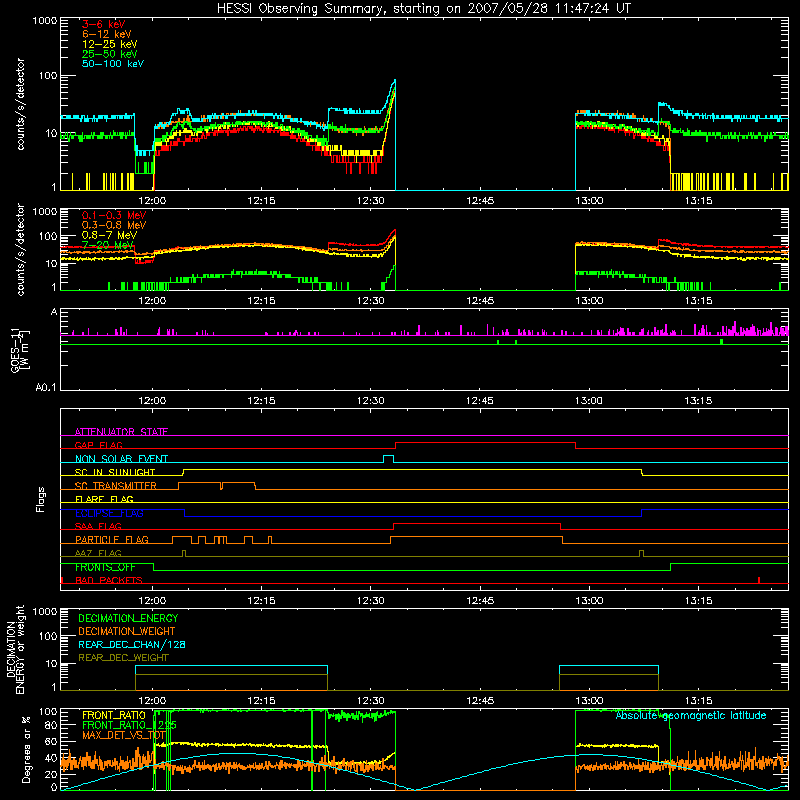The height and width of the screenshot is (800, 800).
Task: Click the SAA_FLAG label
Action: [98, 526]
